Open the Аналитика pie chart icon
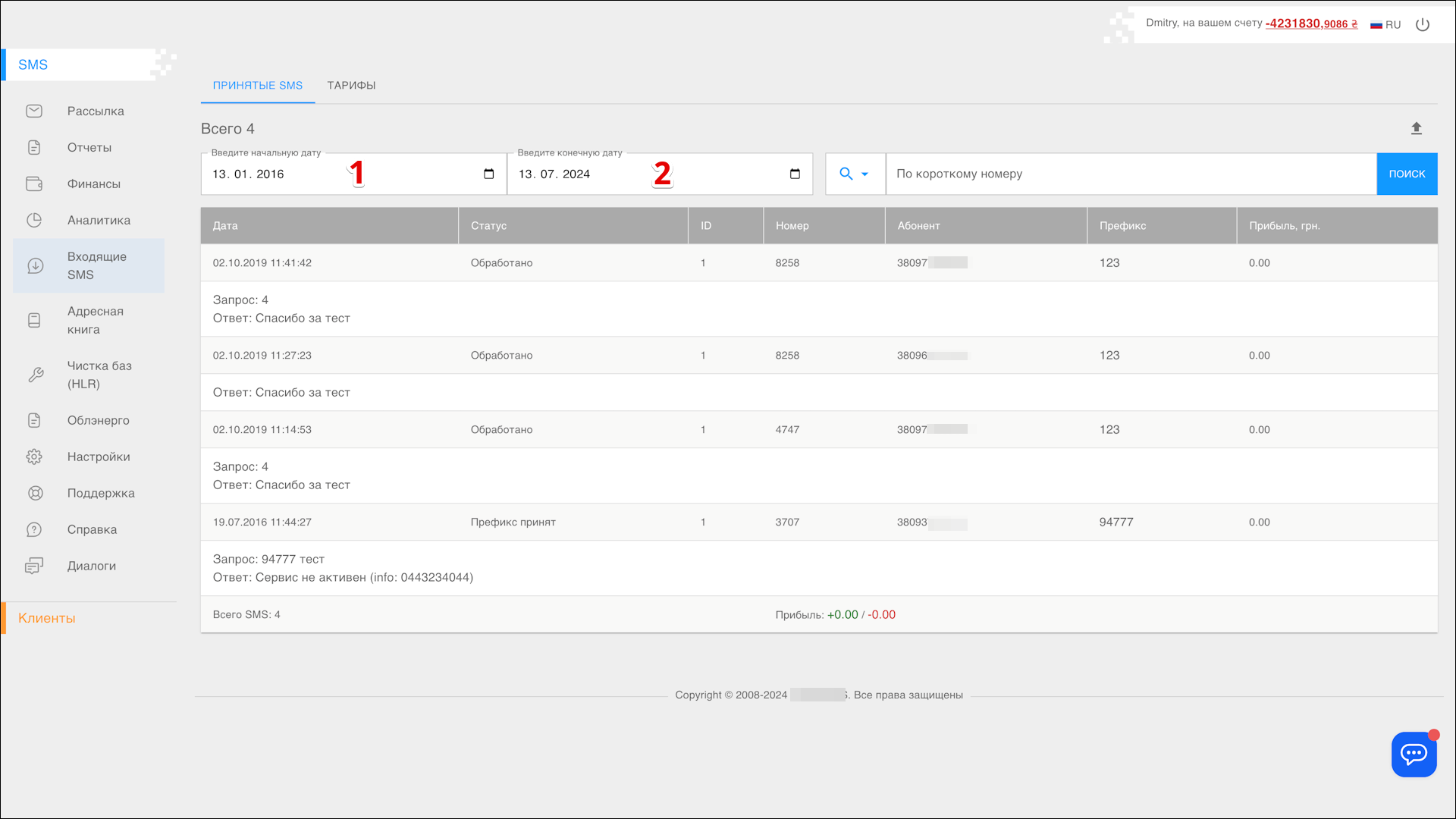 click(34, 221)
